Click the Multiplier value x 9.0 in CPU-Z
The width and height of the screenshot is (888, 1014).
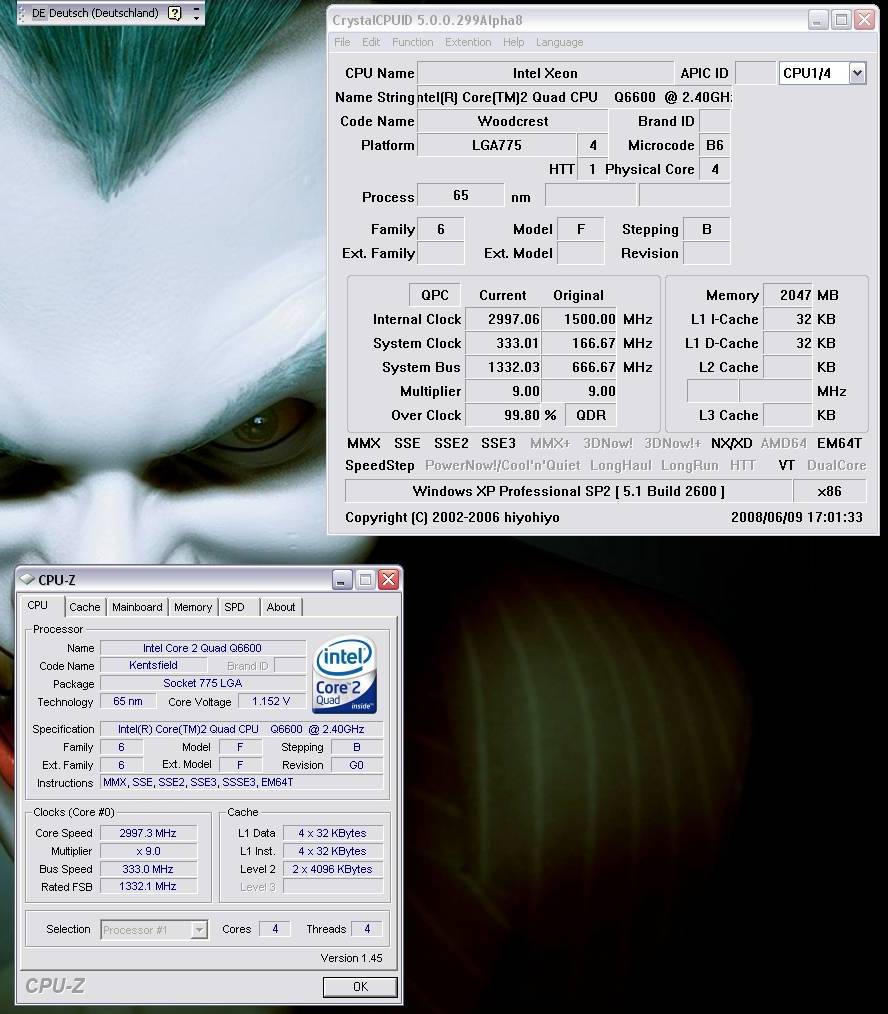[x=147, y=851]
